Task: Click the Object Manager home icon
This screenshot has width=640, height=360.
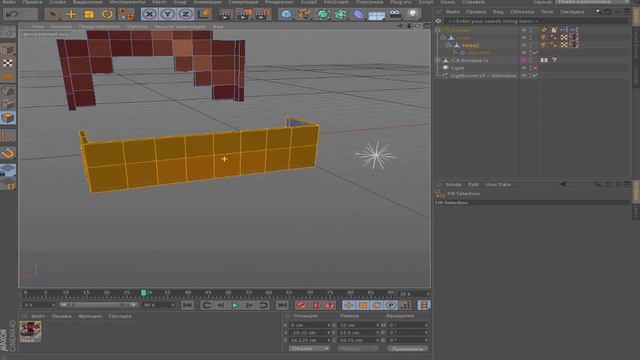Action: 608,12
